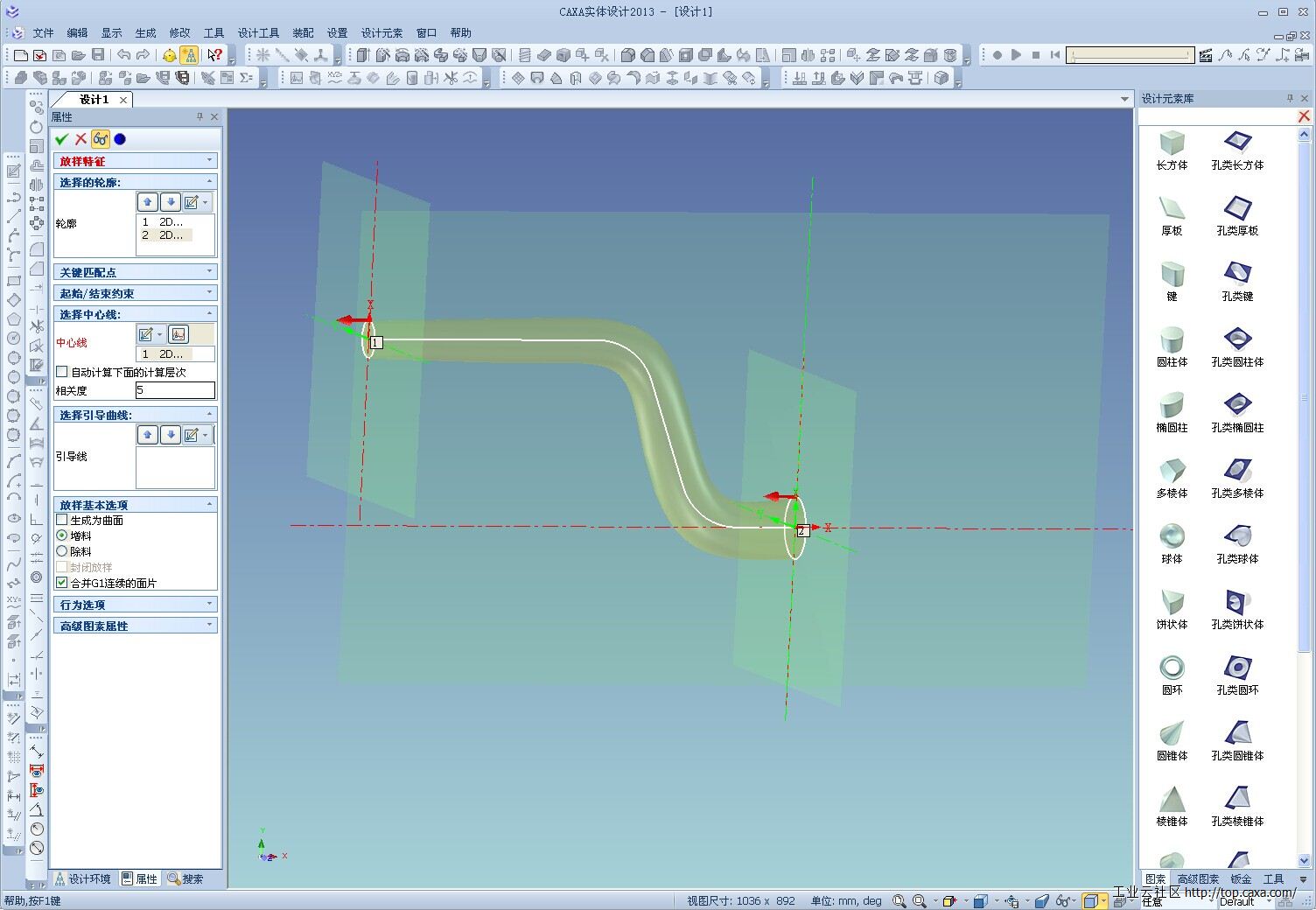1316x910 pixels.
Task: Open 设计工具 menu
Action: point(258,32)
